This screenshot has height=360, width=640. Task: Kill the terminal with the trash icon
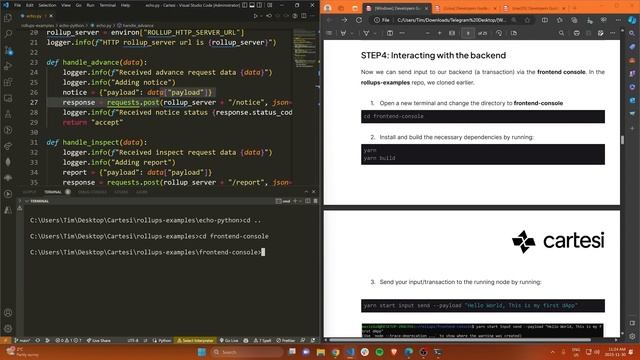point(315,201)
